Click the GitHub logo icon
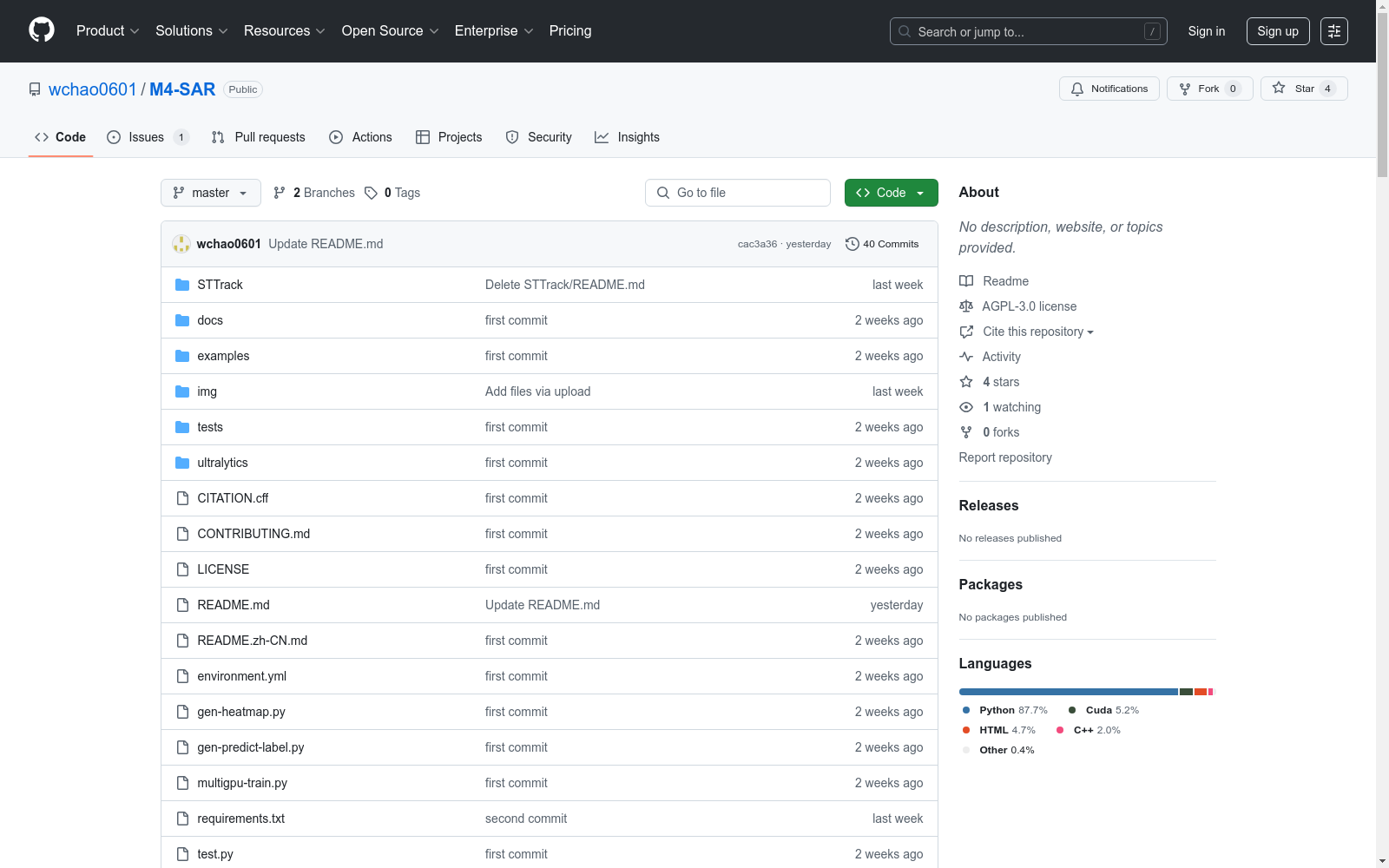This screenshot has height=868, width=1389. click(42, 30)
